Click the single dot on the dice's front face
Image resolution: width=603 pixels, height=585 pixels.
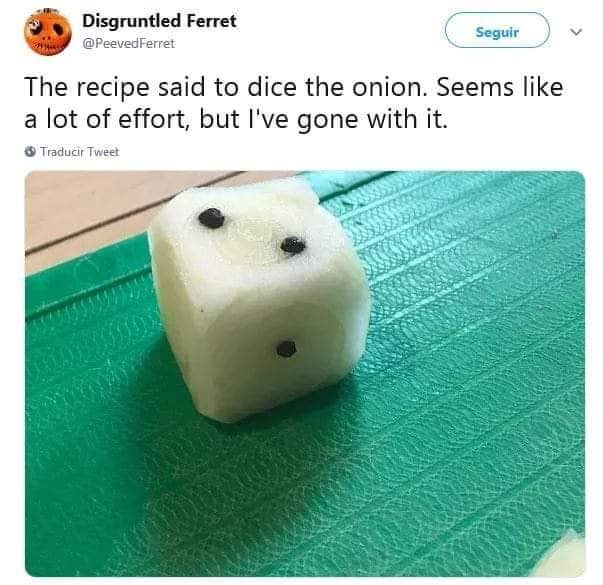tap(286, 349)
